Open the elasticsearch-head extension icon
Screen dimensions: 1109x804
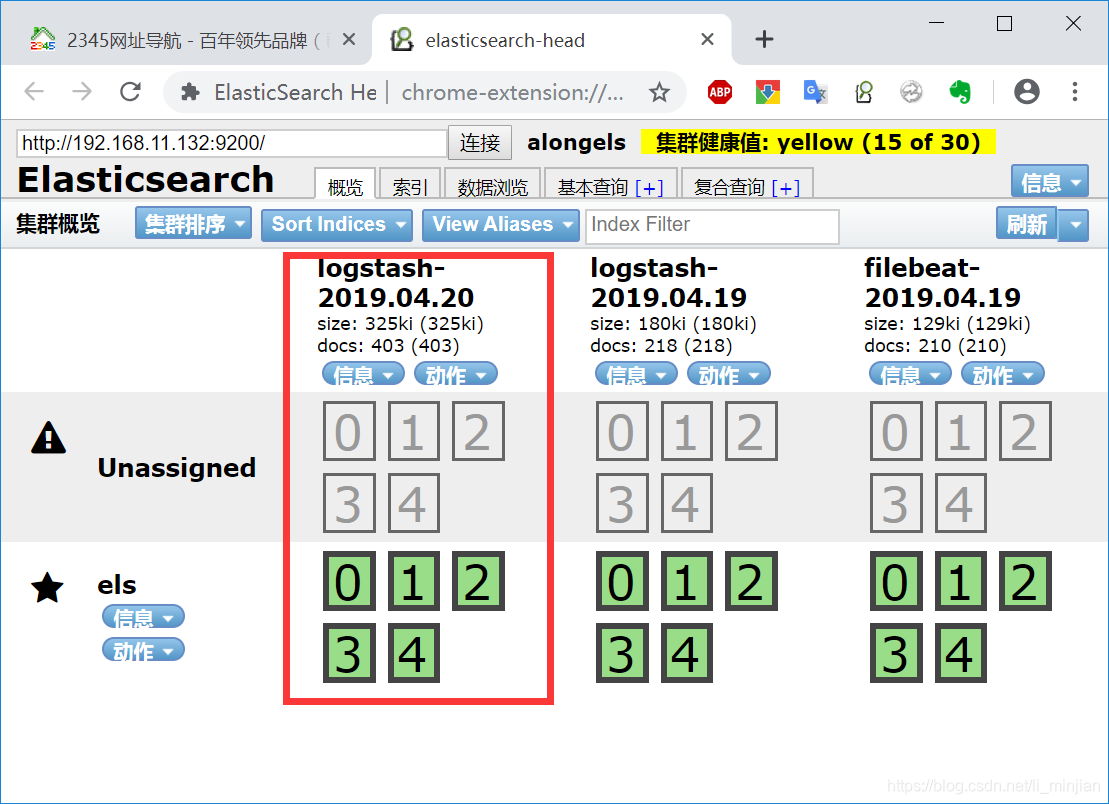[864, 92]
